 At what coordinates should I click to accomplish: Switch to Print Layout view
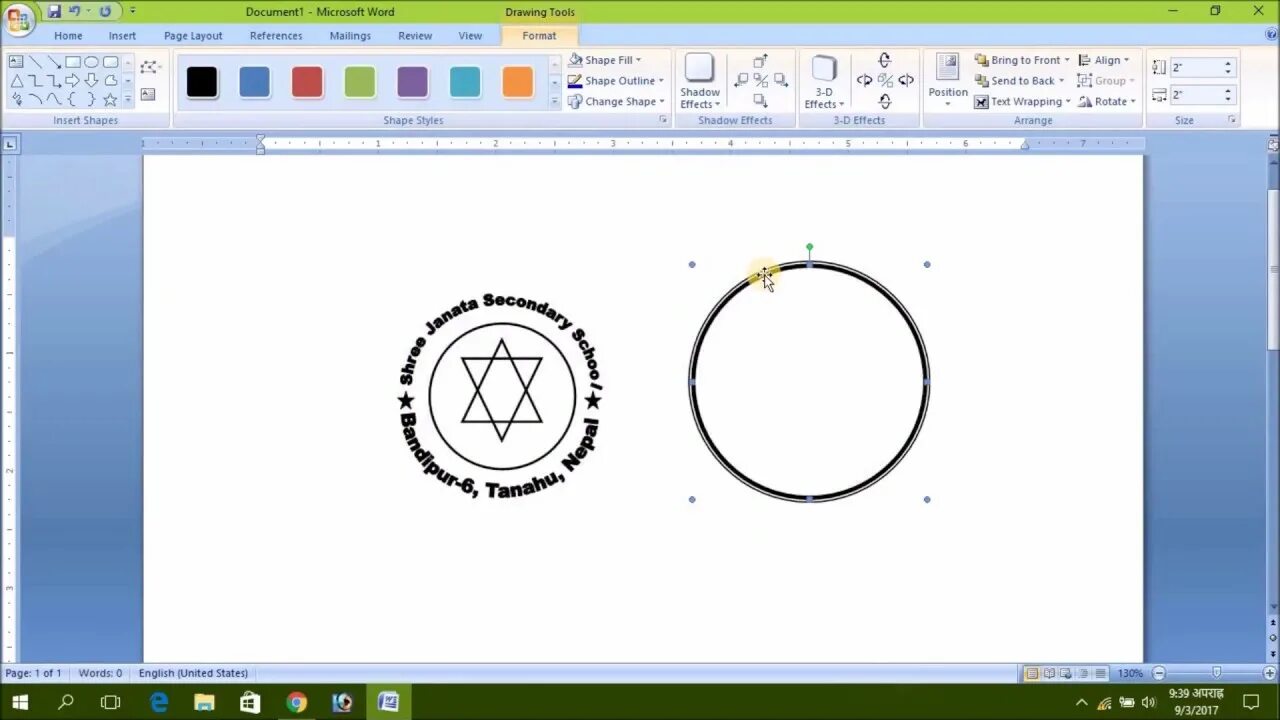pos(1031,673)
